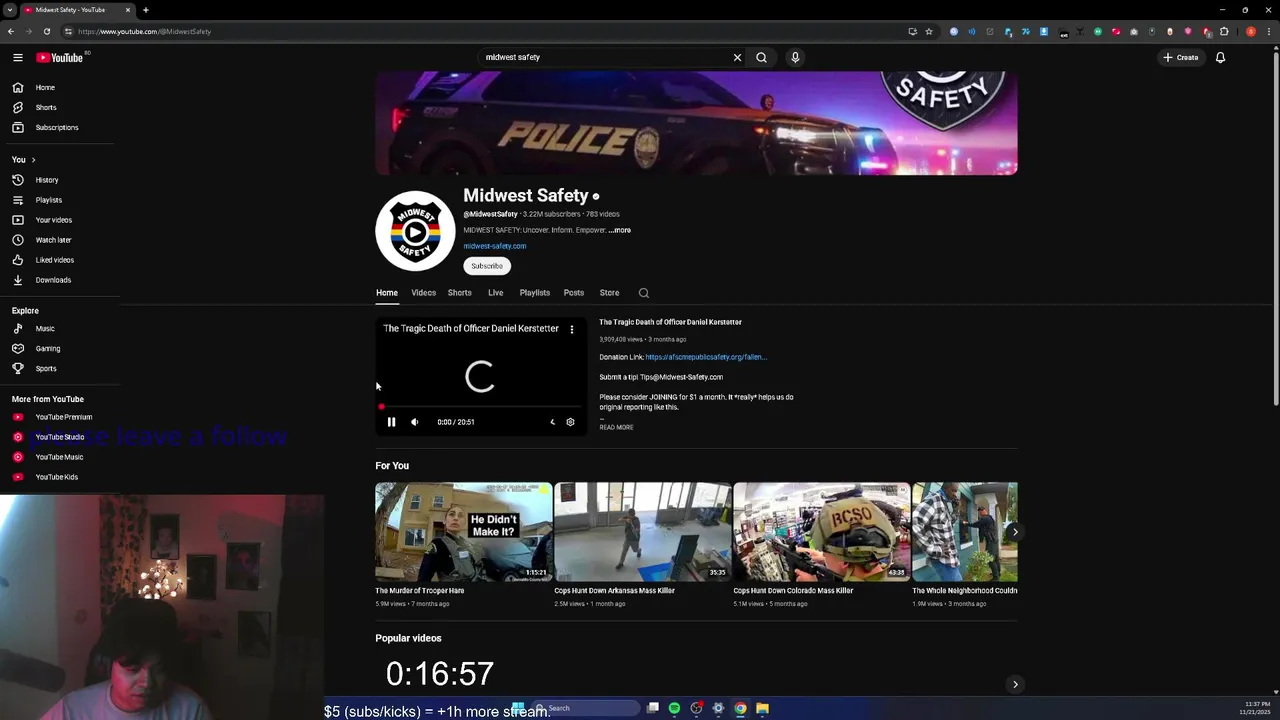Open the notifications bell
Image resolution: width=1280 pixels, height=720 pixels.
[x=1220, y=57]
